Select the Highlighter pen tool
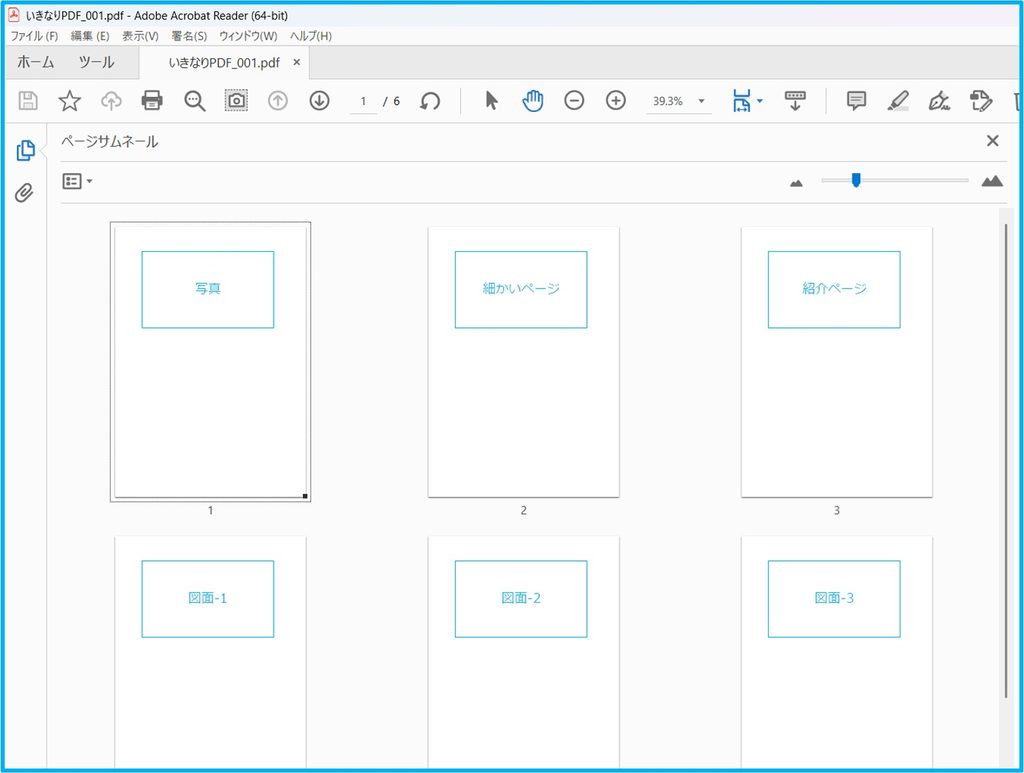Screen dimensions: 1024x773 (x=898, y=101)
